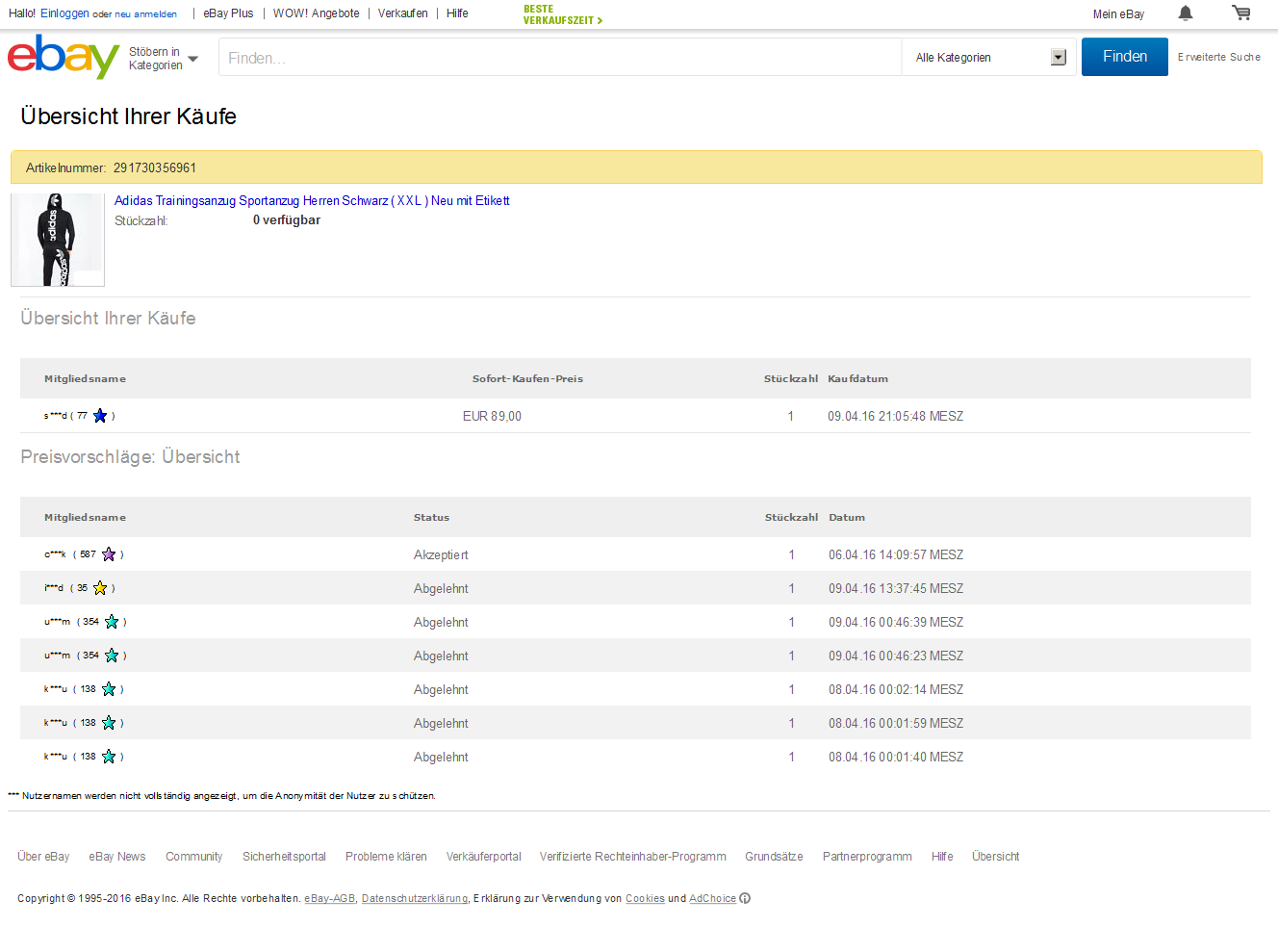1278x952 pixels.
Task: Click Kaufdatum column header
Action: (x=857, y=379)
